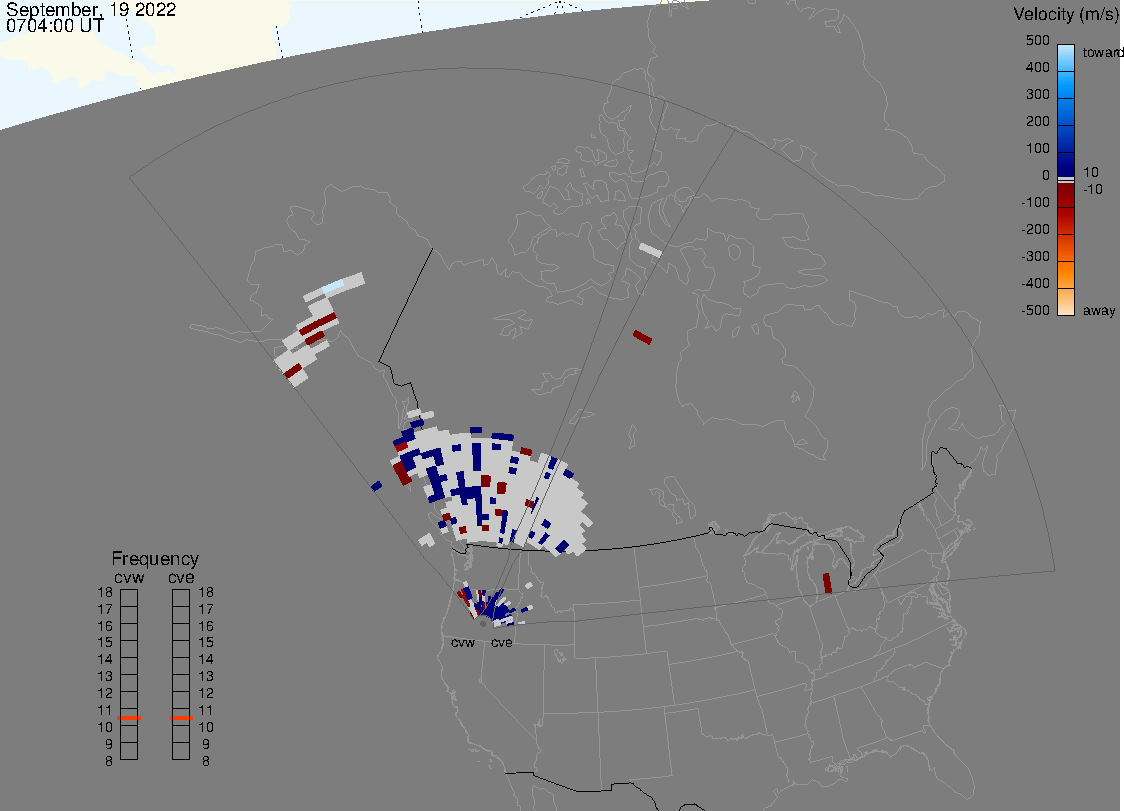Click the bottom cell of the cve frequency bar
This screenshot has width=1124, height=811.
(181, 751)
